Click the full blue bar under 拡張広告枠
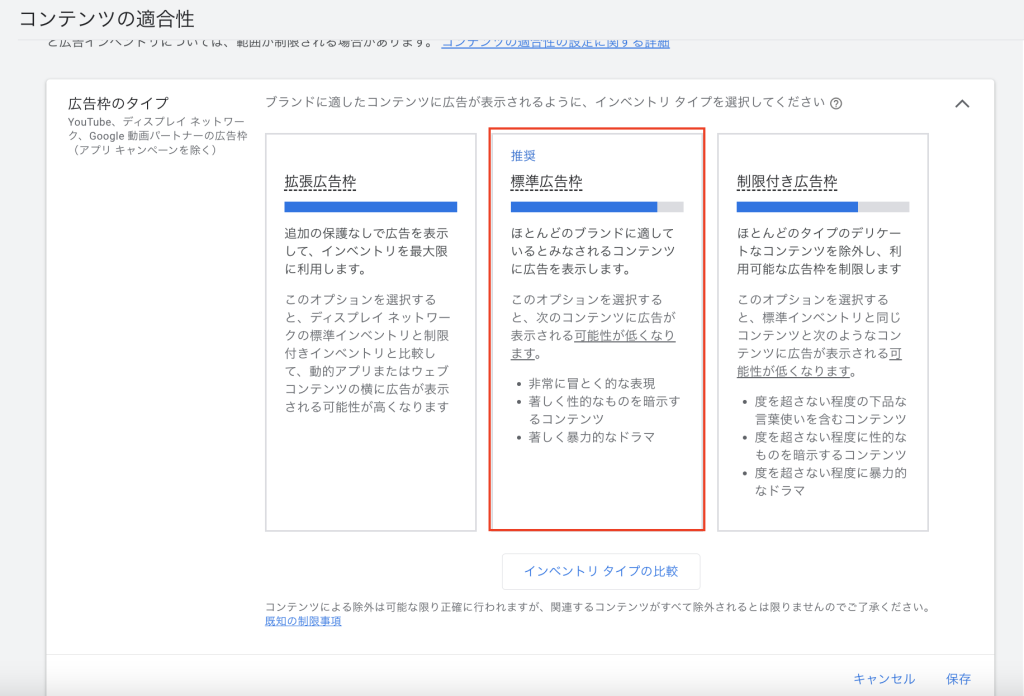 370,207
